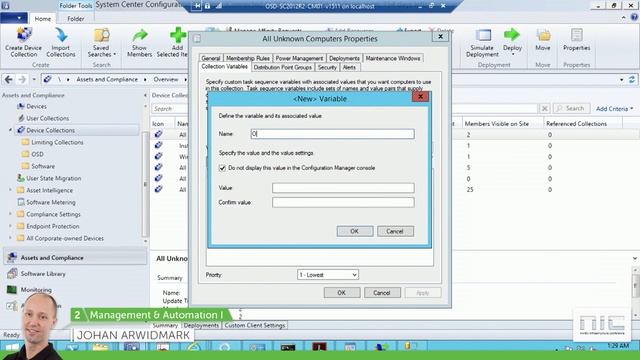Click the Search button in the list view
This screenshot has height=360, width=640.
pos(571,109)
